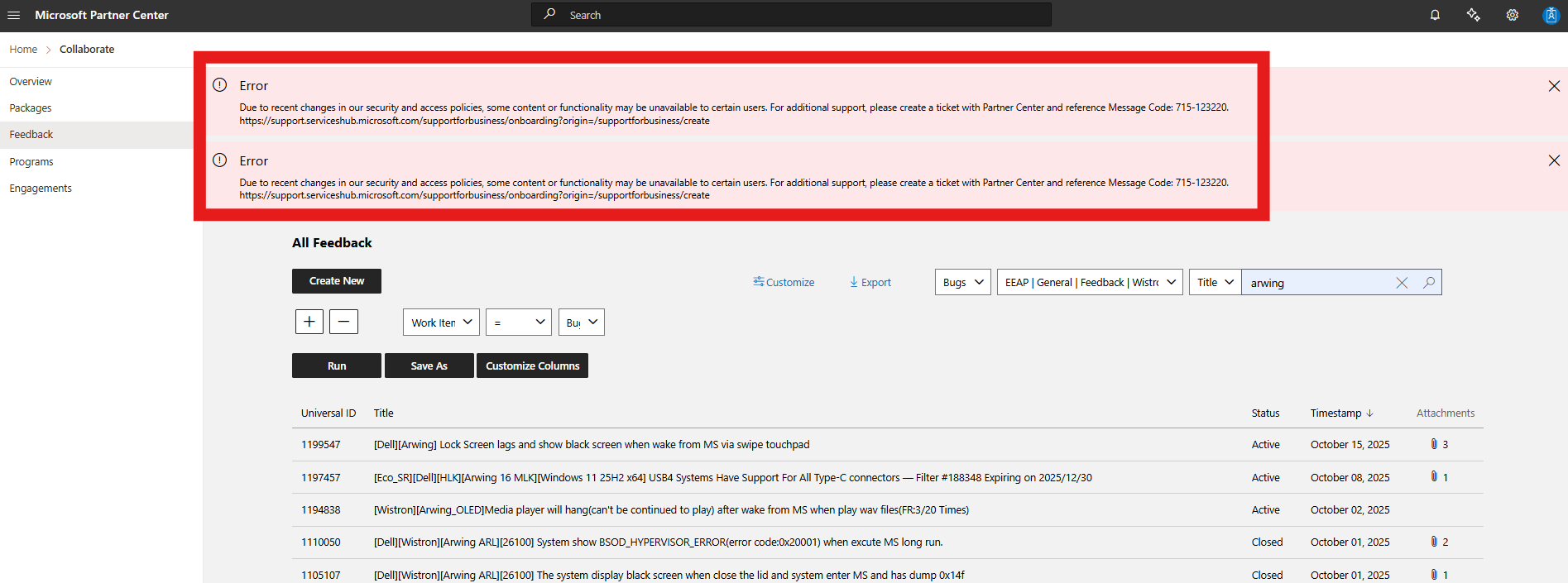Viewport: 1568px width, 583px height.
Task: Open the user account avatar
Action: pos(1551,15)
